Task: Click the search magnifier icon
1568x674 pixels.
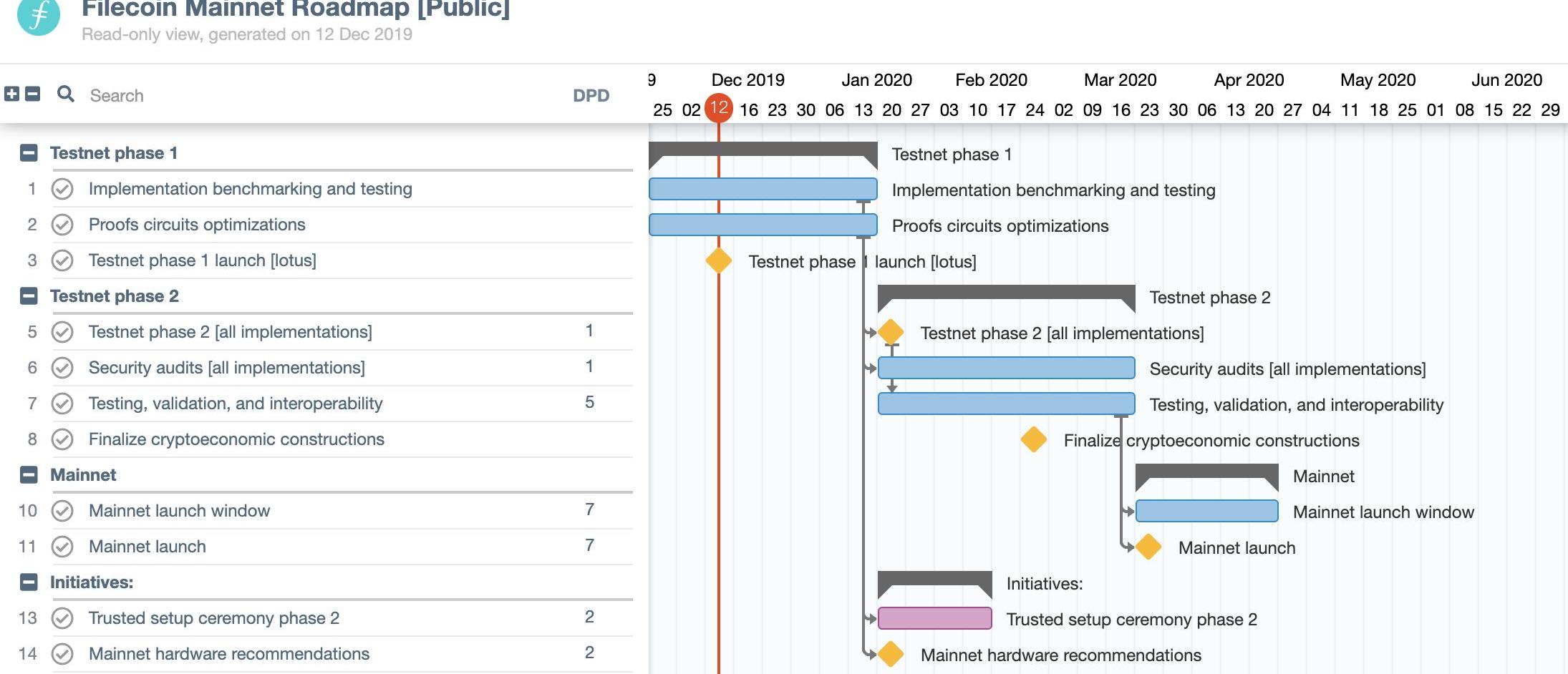Action: tap(66, 94)
